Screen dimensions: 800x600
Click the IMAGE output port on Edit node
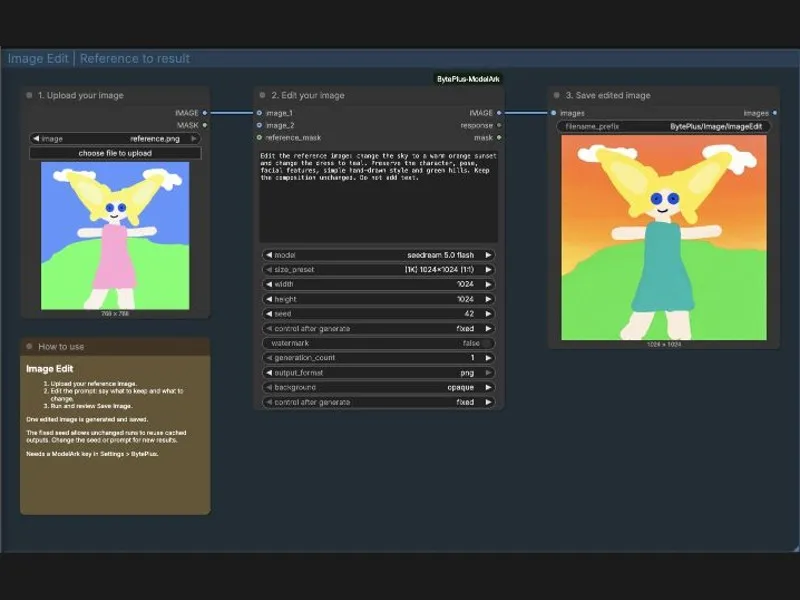point(499,113)
